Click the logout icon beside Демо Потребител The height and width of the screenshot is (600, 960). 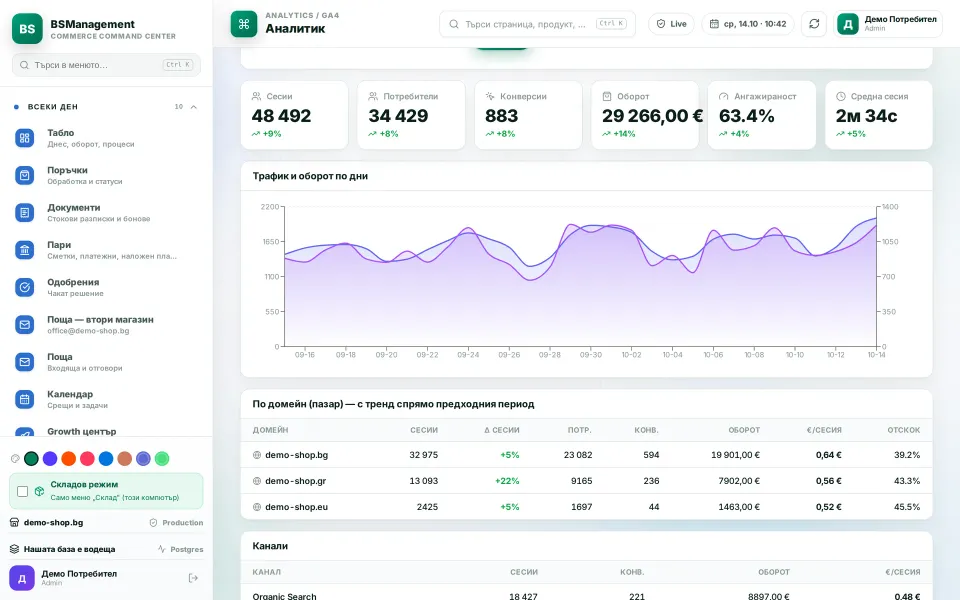coord(193,578)
